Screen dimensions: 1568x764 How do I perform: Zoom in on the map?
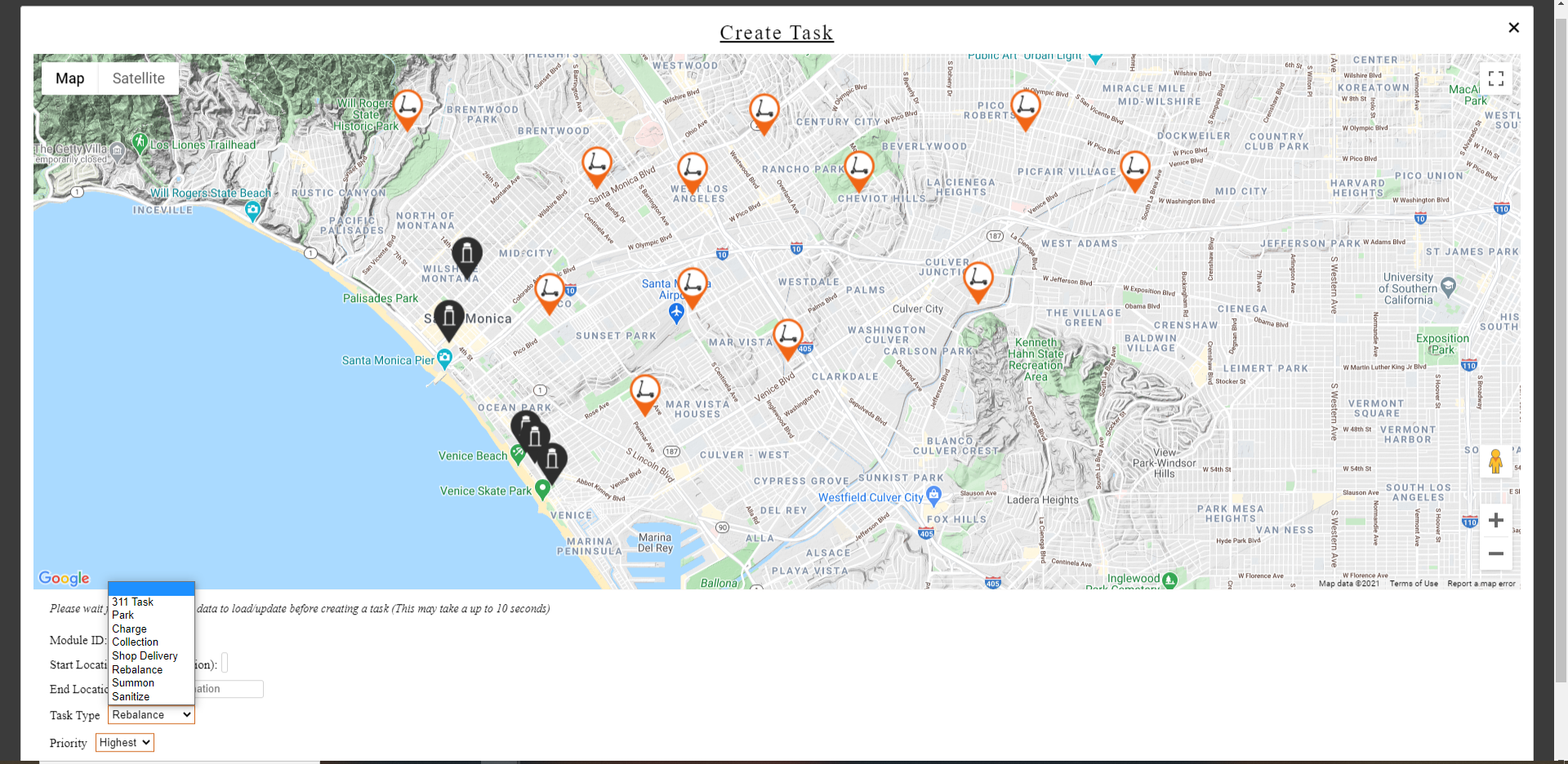click(x=1495, y=520)
